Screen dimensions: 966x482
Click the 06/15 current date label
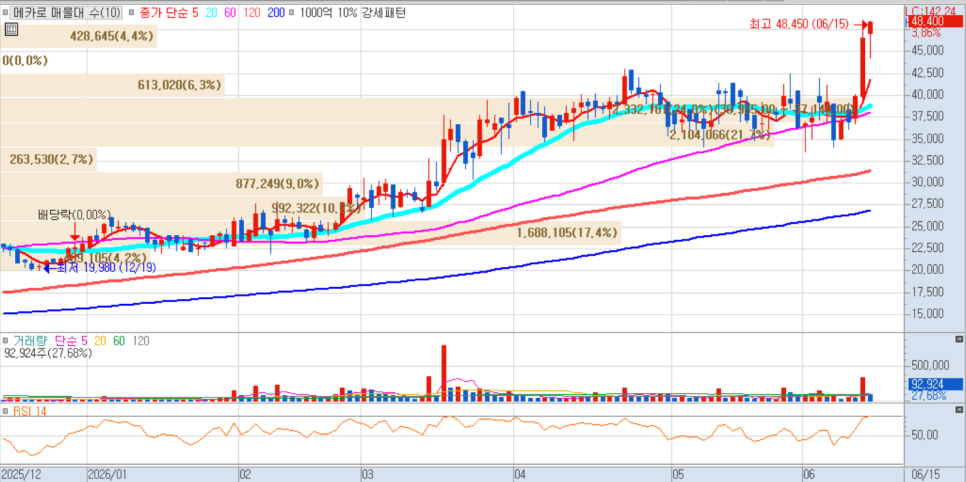(928, 475)
